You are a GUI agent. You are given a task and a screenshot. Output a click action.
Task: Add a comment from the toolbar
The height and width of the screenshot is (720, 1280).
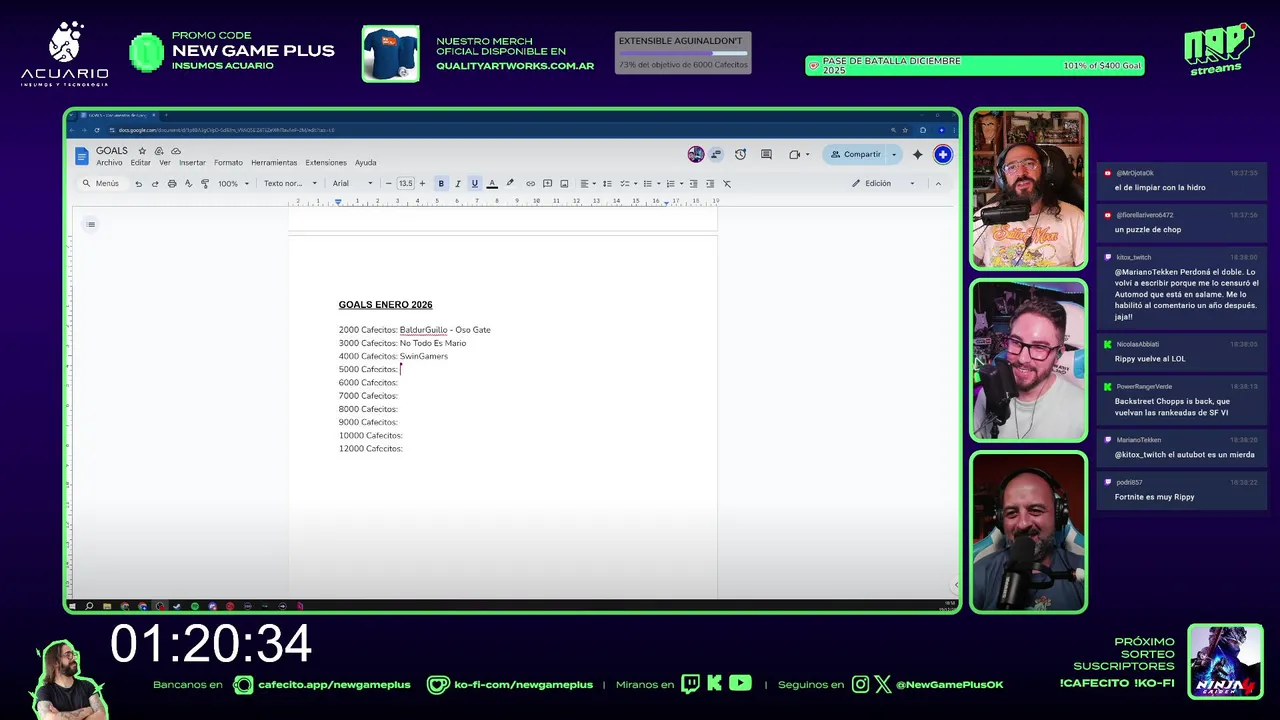pos(547,184)
